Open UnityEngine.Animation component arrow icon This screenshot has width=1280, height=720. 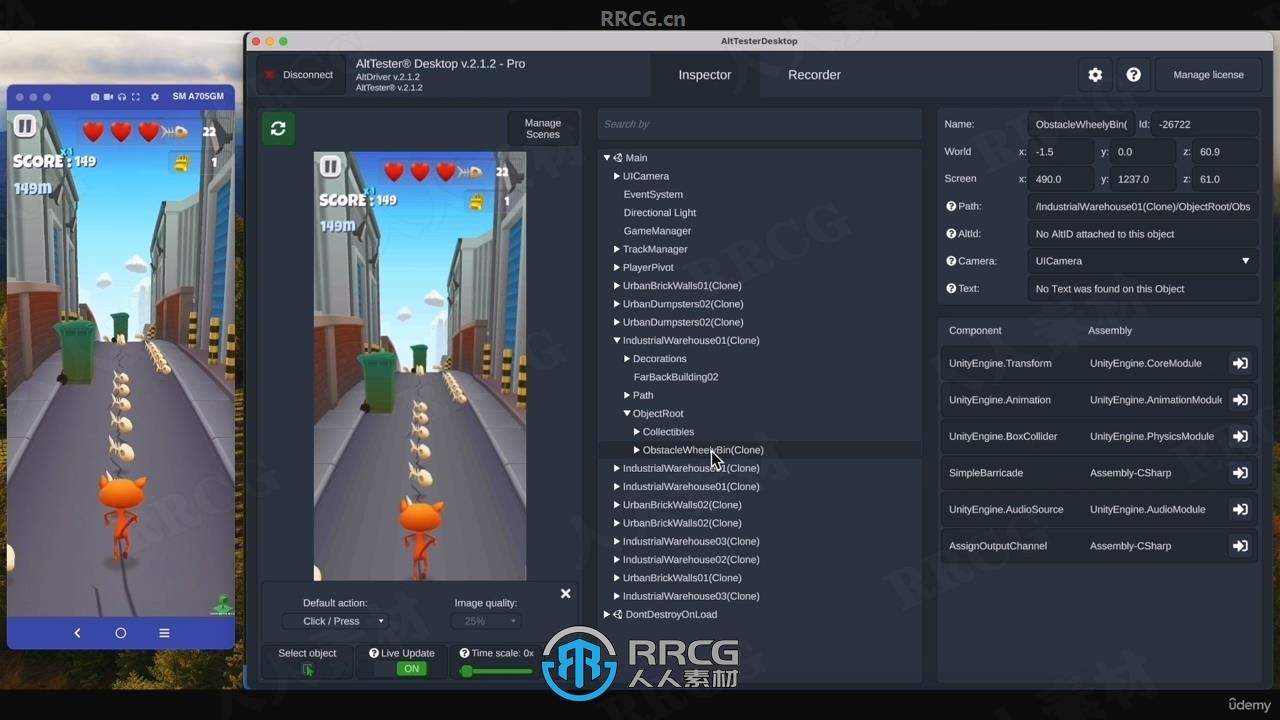click(1240, 400)
